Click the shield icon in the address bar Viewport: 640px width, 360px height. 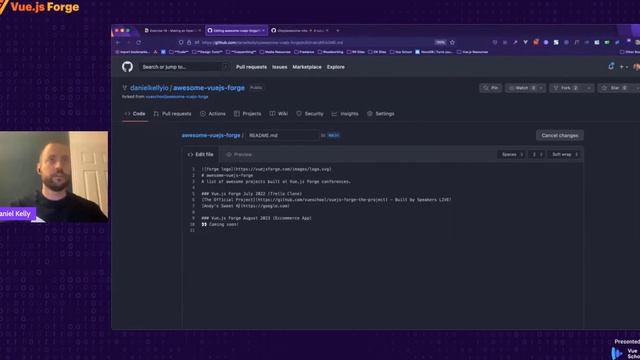coord(181,42)
